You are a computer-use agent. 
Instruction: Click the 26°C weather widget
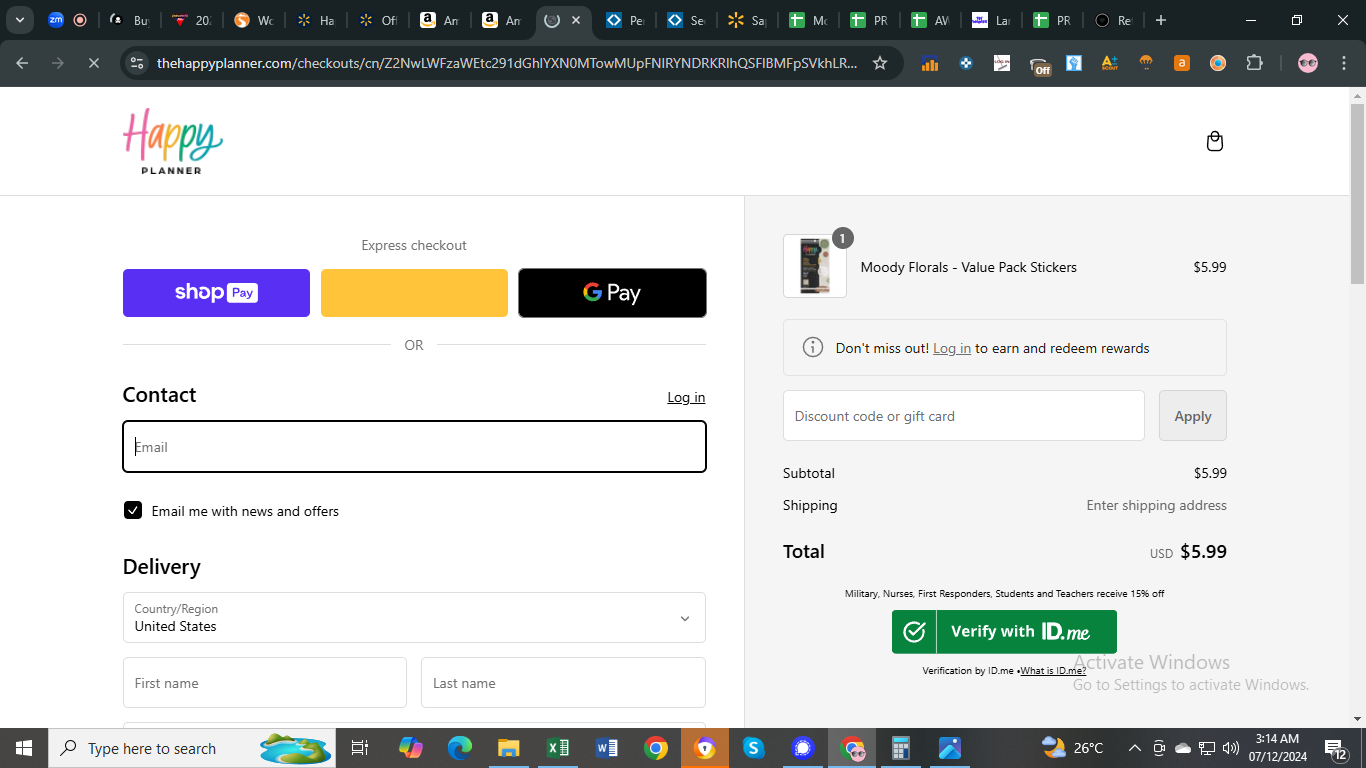coord(1072,748)
